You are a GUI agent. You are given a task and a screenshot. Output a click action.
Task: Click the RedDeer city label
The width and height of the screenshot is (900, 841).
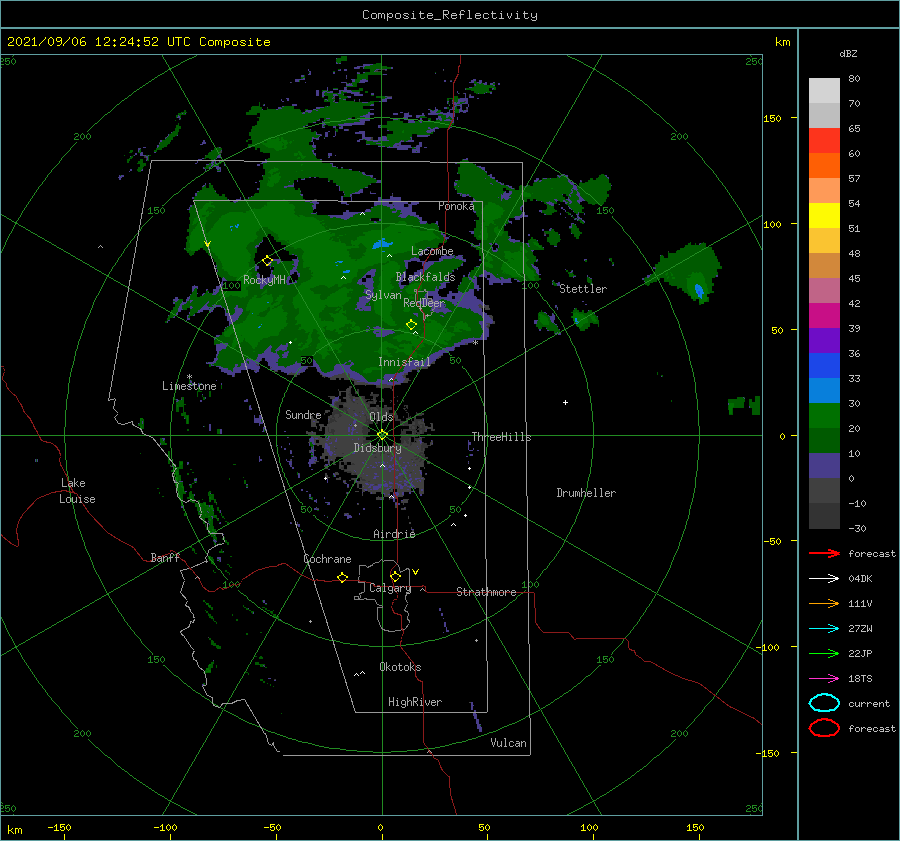point(424,303)
